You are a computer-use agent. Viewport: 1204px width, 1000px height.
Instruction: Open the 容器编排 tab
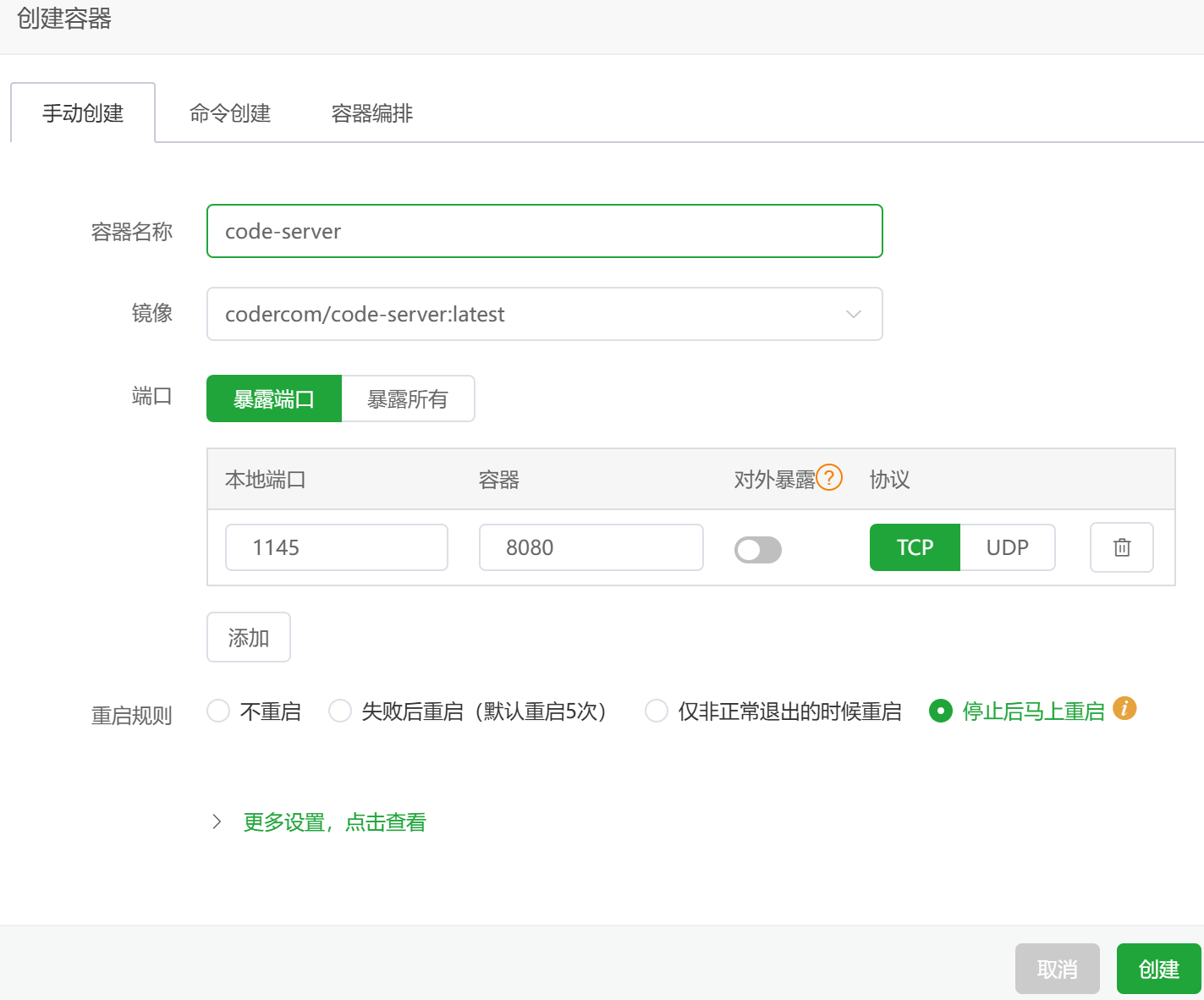point(371,113)
